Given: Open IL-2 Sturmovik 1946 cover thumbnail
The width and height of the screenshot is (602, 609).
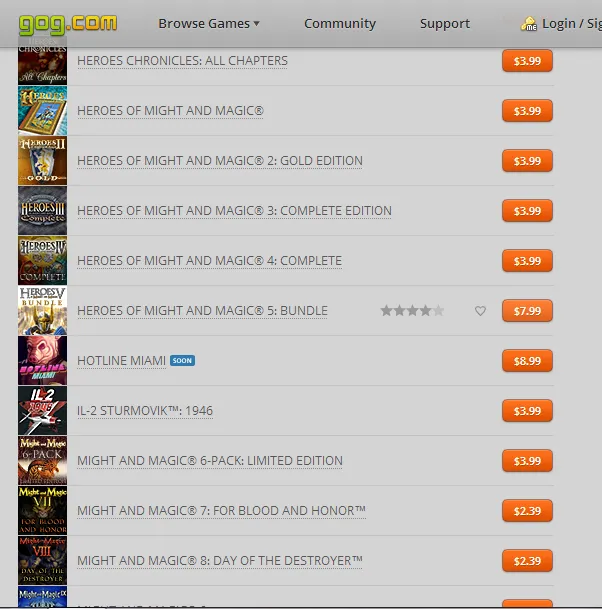Looking at the screenshot, I should (42, 411).
